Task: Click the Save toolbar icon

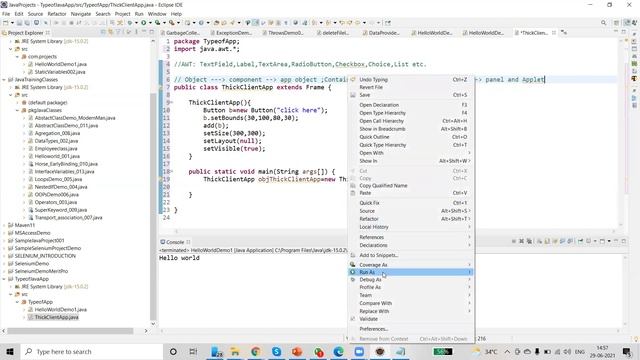Action: [x=19, y=23]
